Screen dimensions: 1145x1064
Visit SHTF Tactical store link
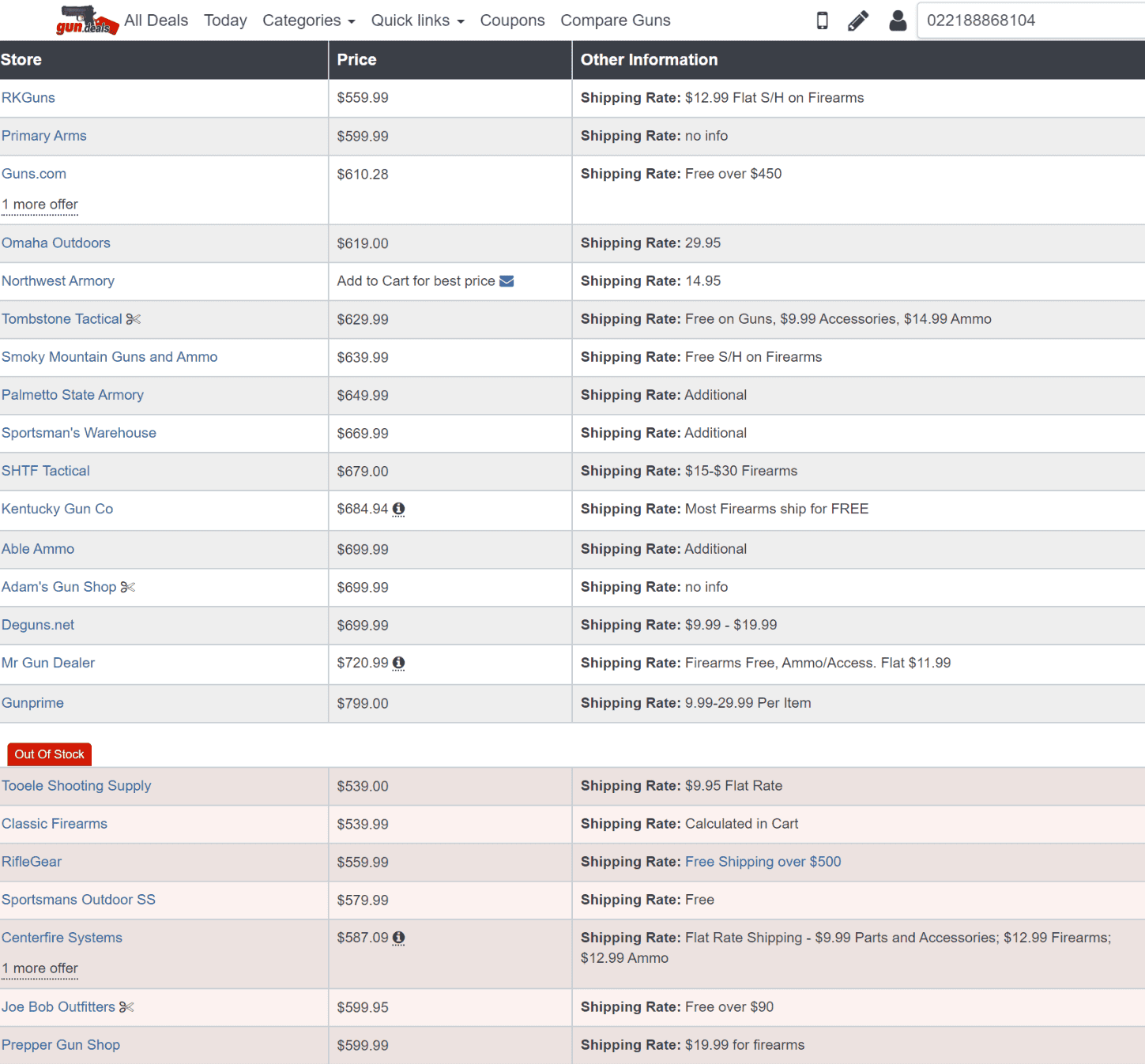pyautogui.click(x=46, y=471)
